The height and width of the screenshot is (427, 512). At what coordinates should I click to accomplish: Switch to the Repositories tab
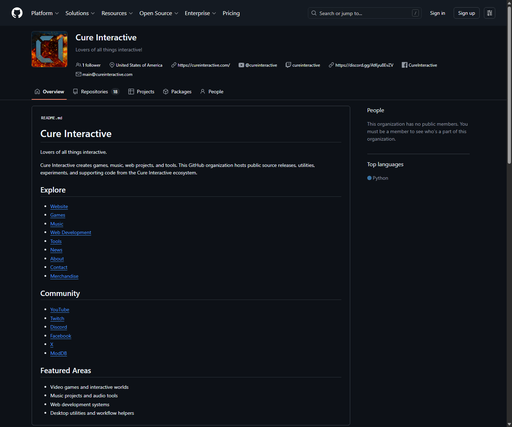pos(96,92)
